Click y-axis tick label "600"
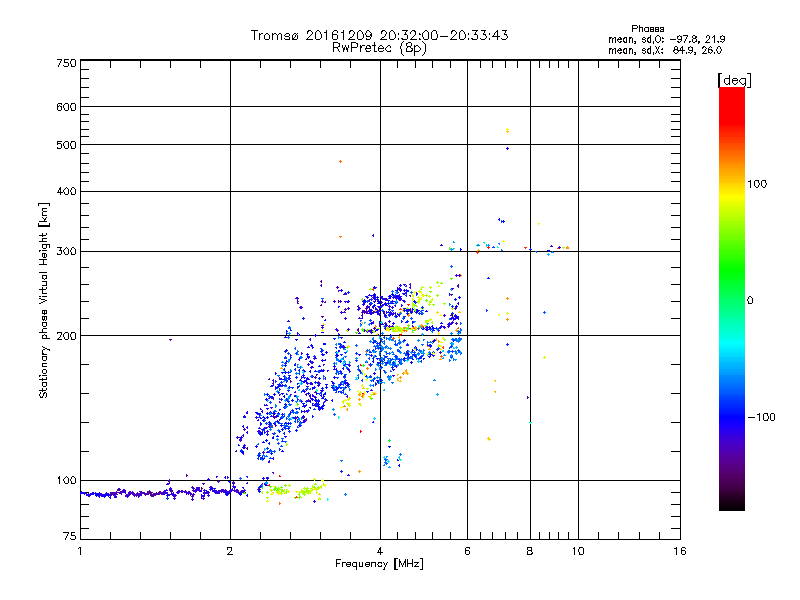This screenshot has width=800, height=600. pos(66,107)
